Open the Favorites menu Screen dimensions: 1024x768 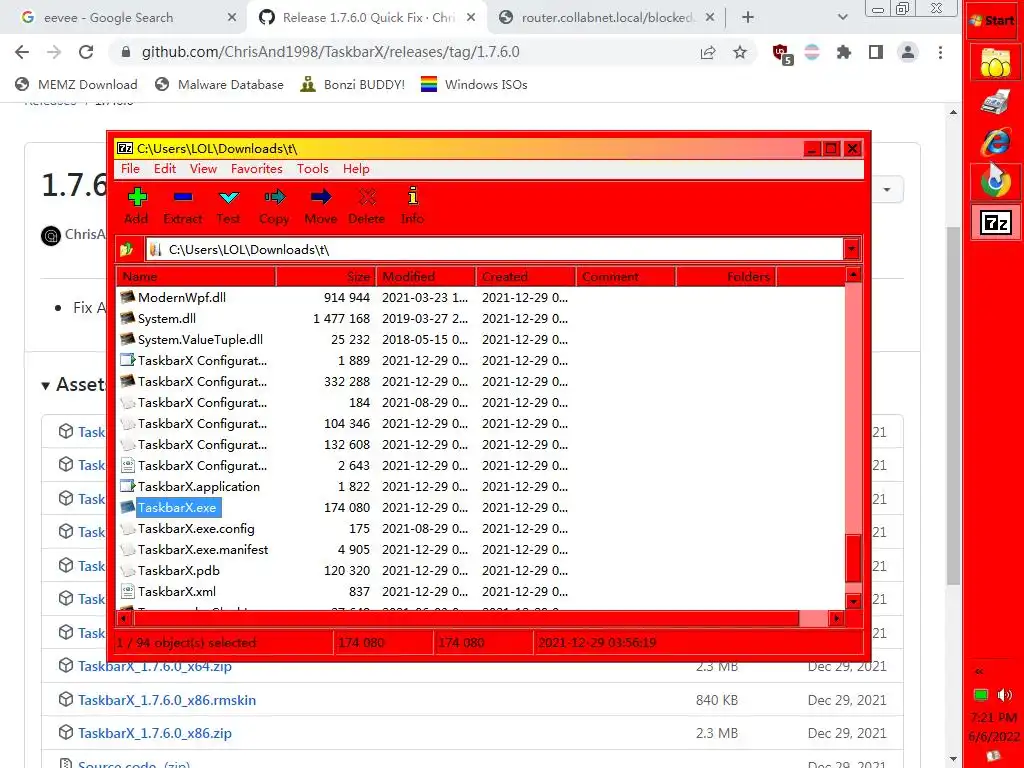(x=257, y=168)
